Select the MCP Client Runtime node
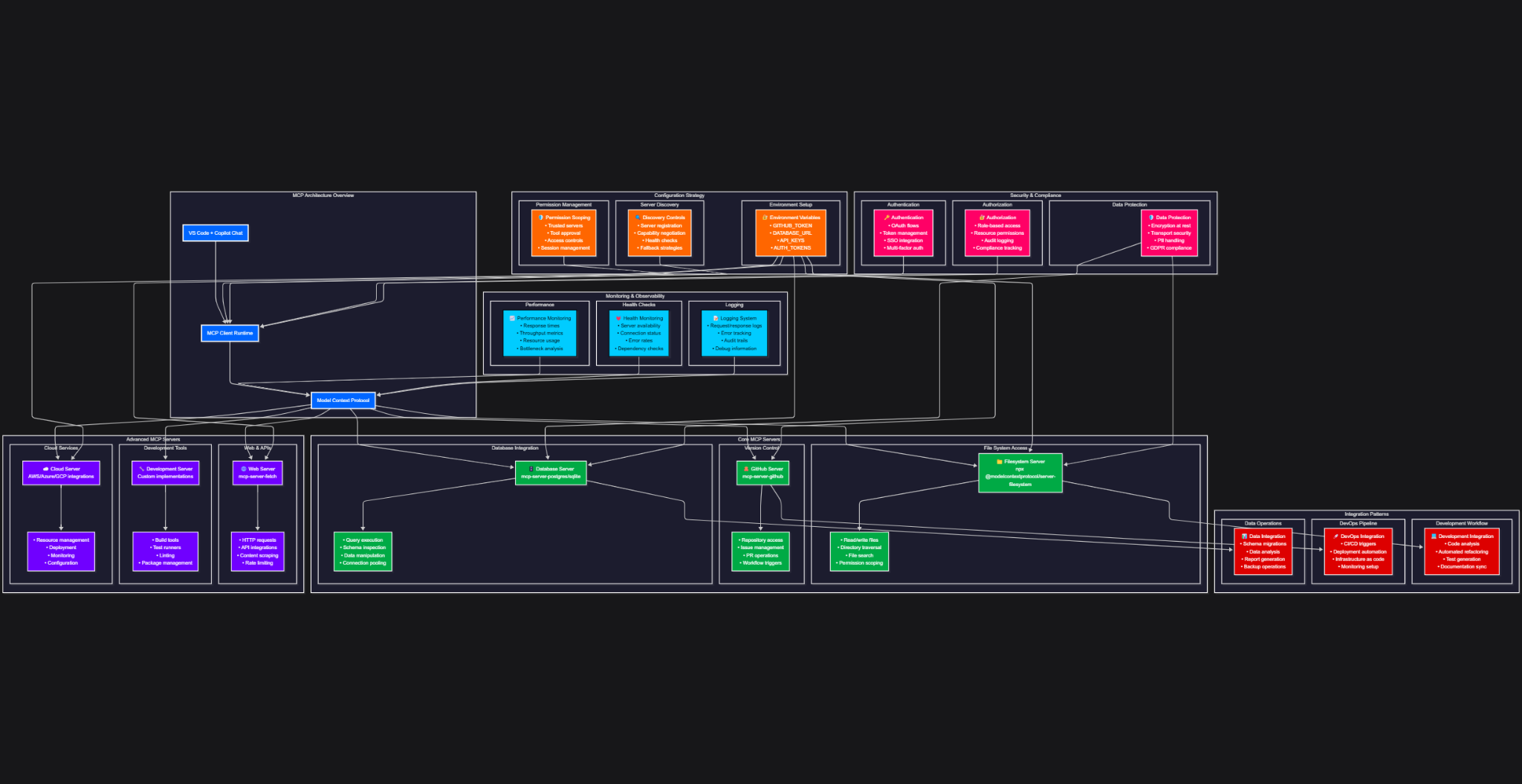The height and width of the screenshot is (784, 1522). (x=230, y=333)
